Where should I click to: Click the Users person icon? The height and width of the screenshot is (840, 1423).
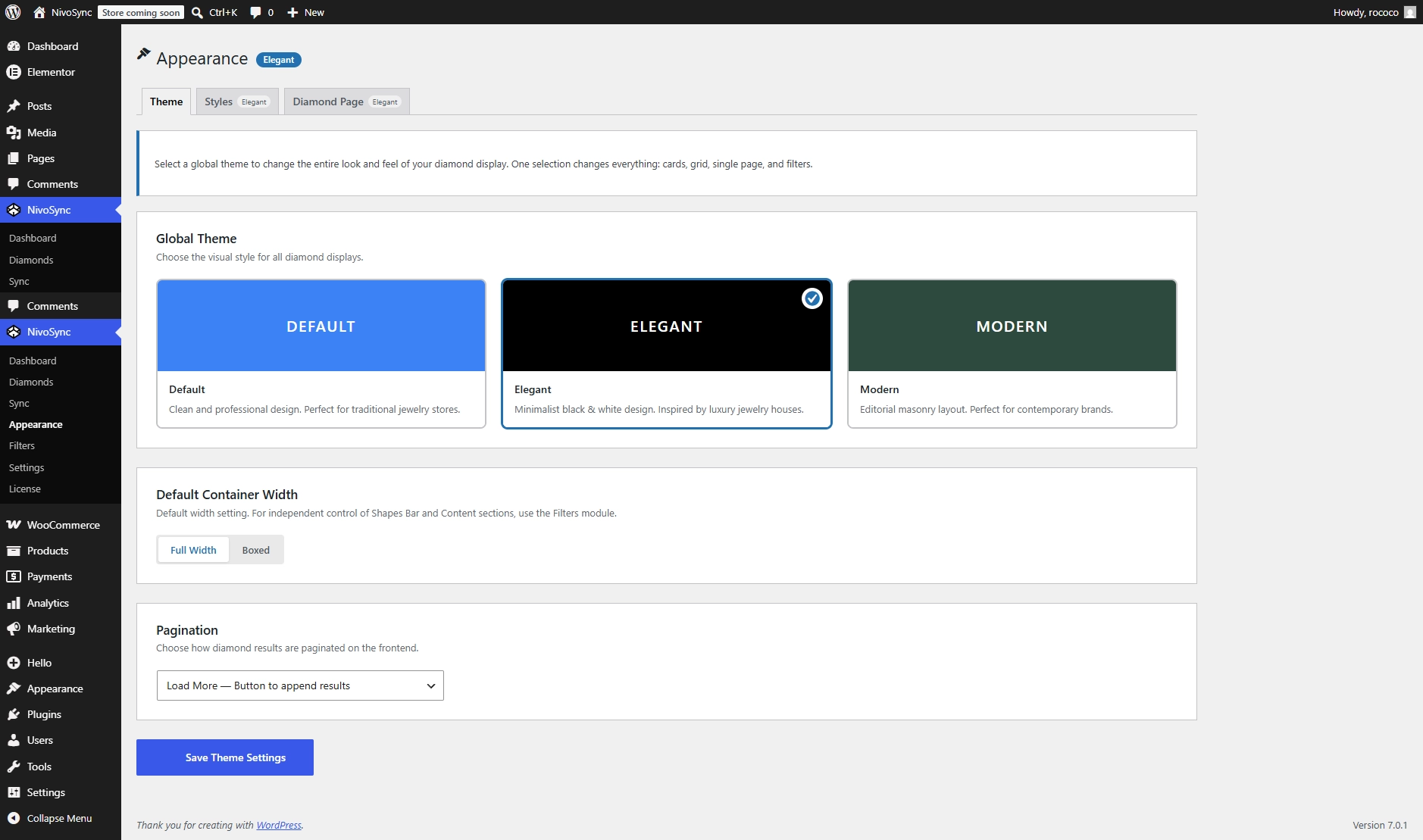pos(14,740)
